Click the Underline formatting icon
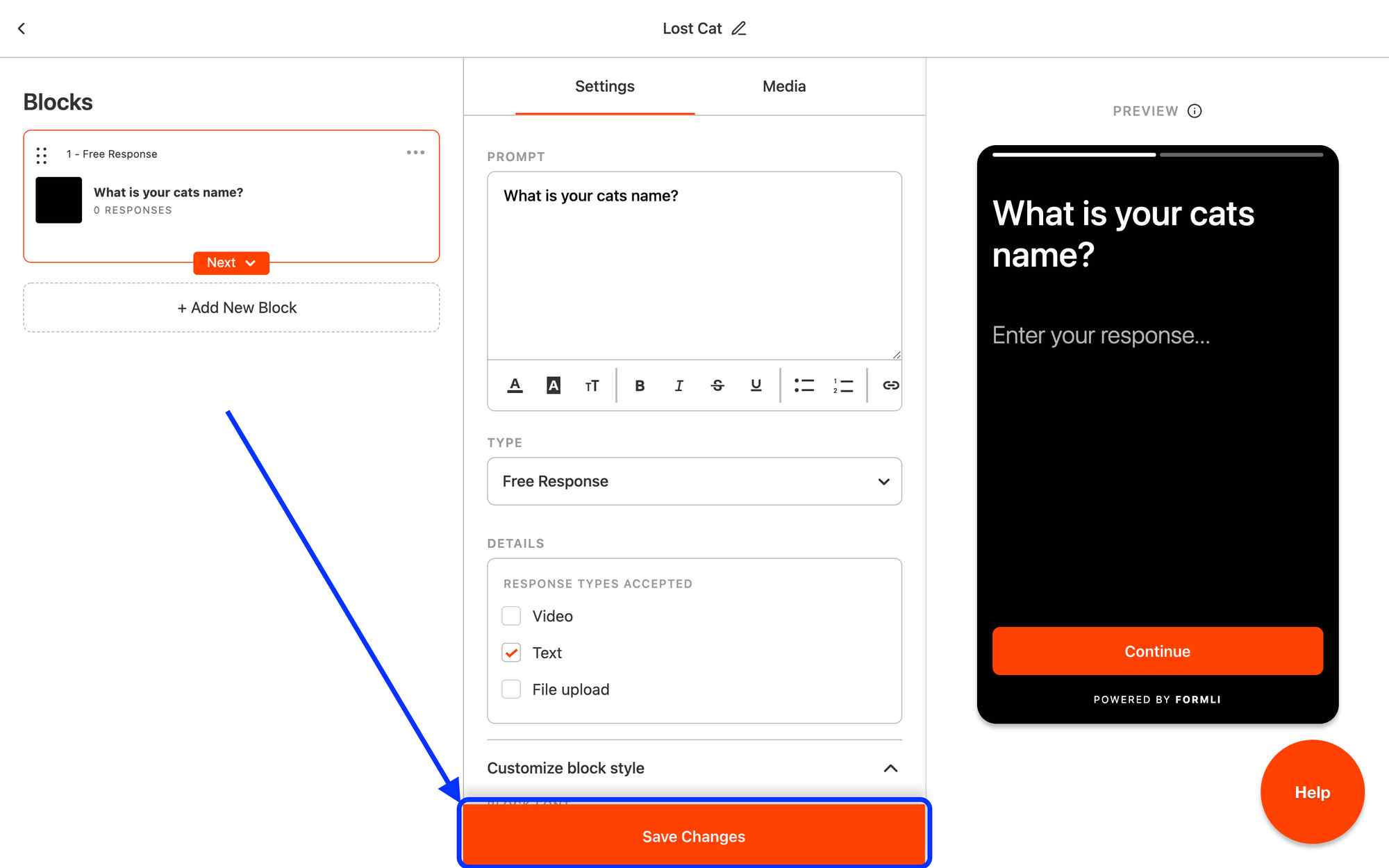Viewport: 1389px width, 868px height. pyautogui.click(x=756, y=385)
